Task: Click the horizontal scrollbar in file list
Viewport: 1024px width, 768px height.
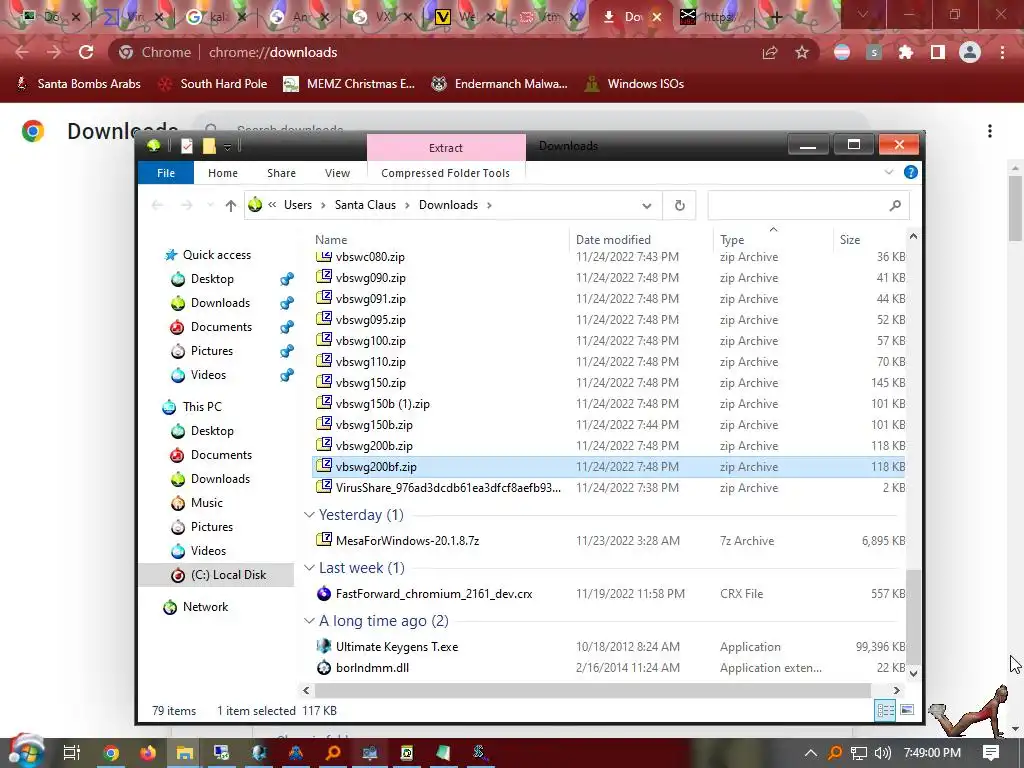Action: click(593, 690)
